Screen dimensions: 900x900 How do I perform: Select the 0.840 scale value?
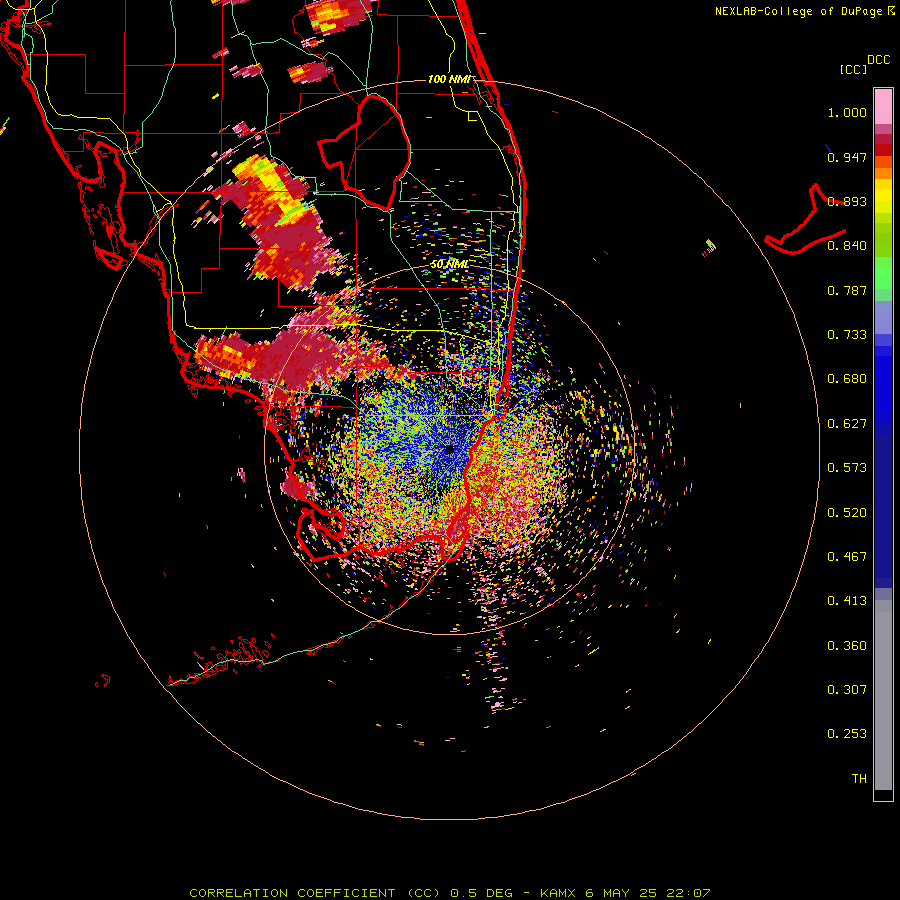coord(847,246)
